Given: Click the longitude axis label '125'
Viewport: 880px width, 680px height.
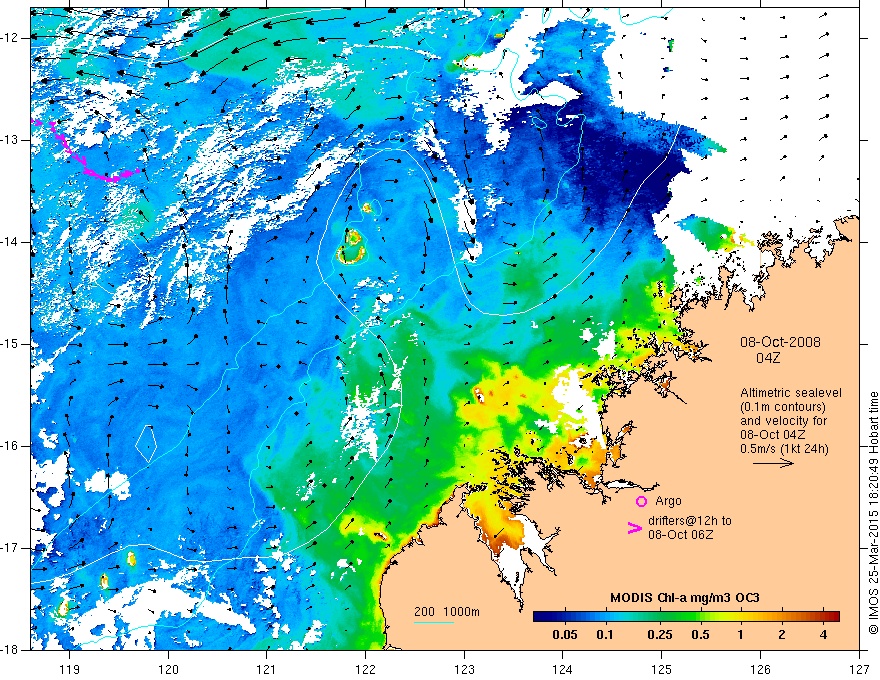Looking at the screenshot, I should click(662, 669).
